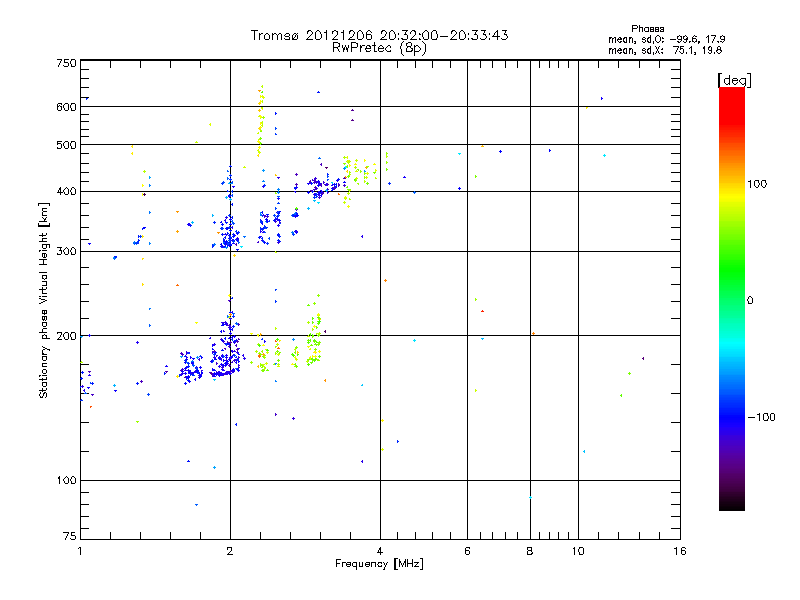Click the x-axis tick label '8'
This screenshot has height=600, width=800.
click(x=530, y=551)
